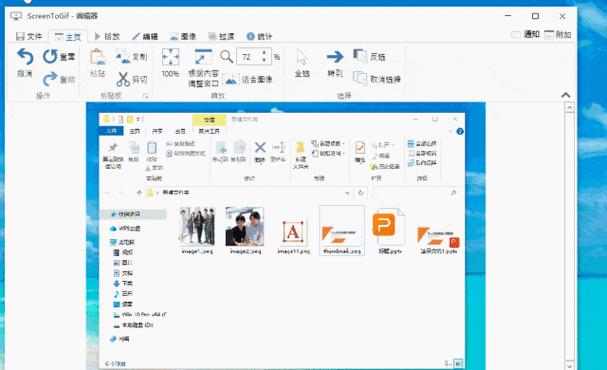Click the thumbnail.jpeg file in the frame
The image size is (607, 370).
[x=342, y=231]
